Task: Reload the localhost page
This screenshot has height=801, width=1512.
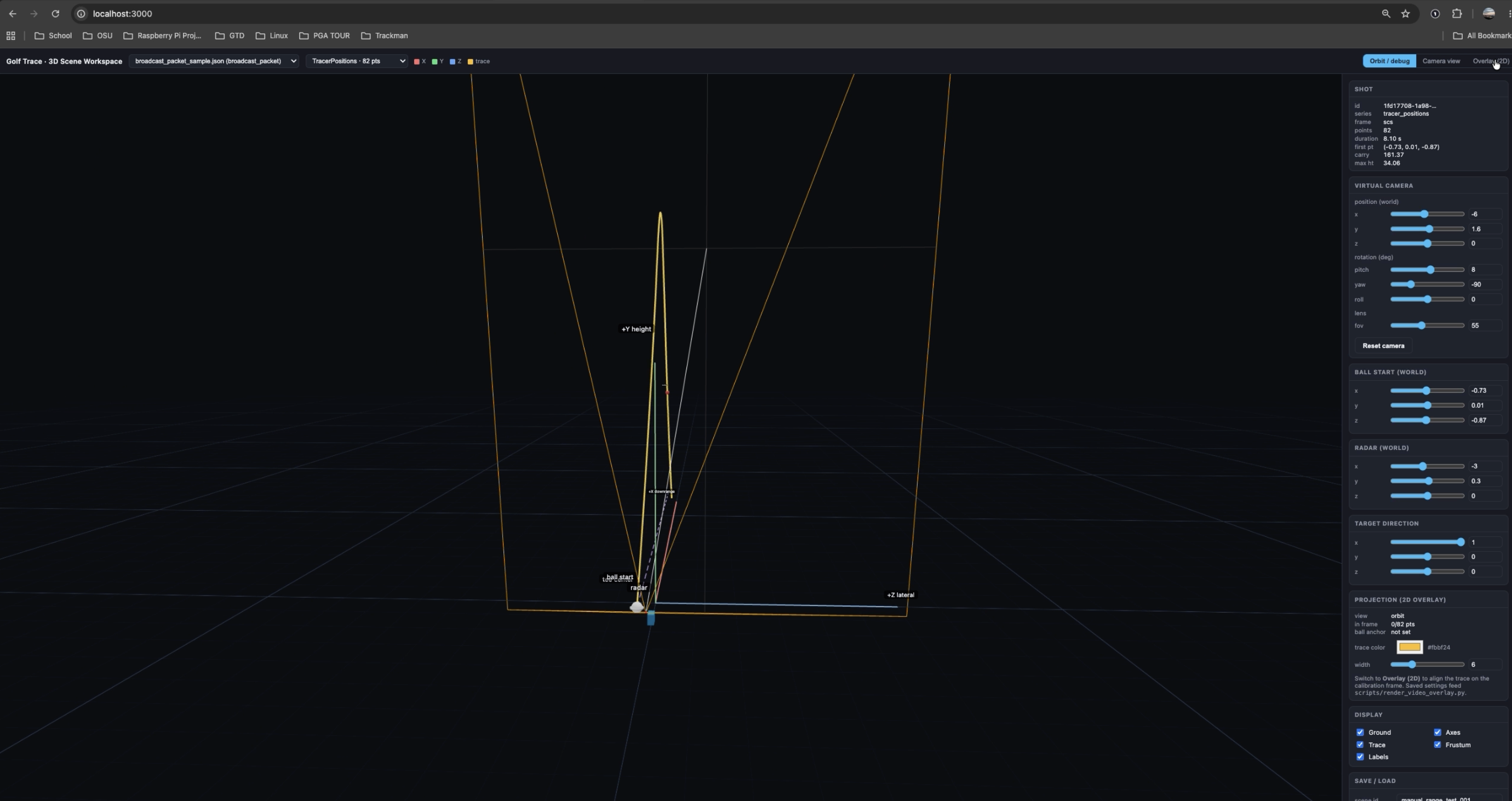Action: click(x=55, y=14)
